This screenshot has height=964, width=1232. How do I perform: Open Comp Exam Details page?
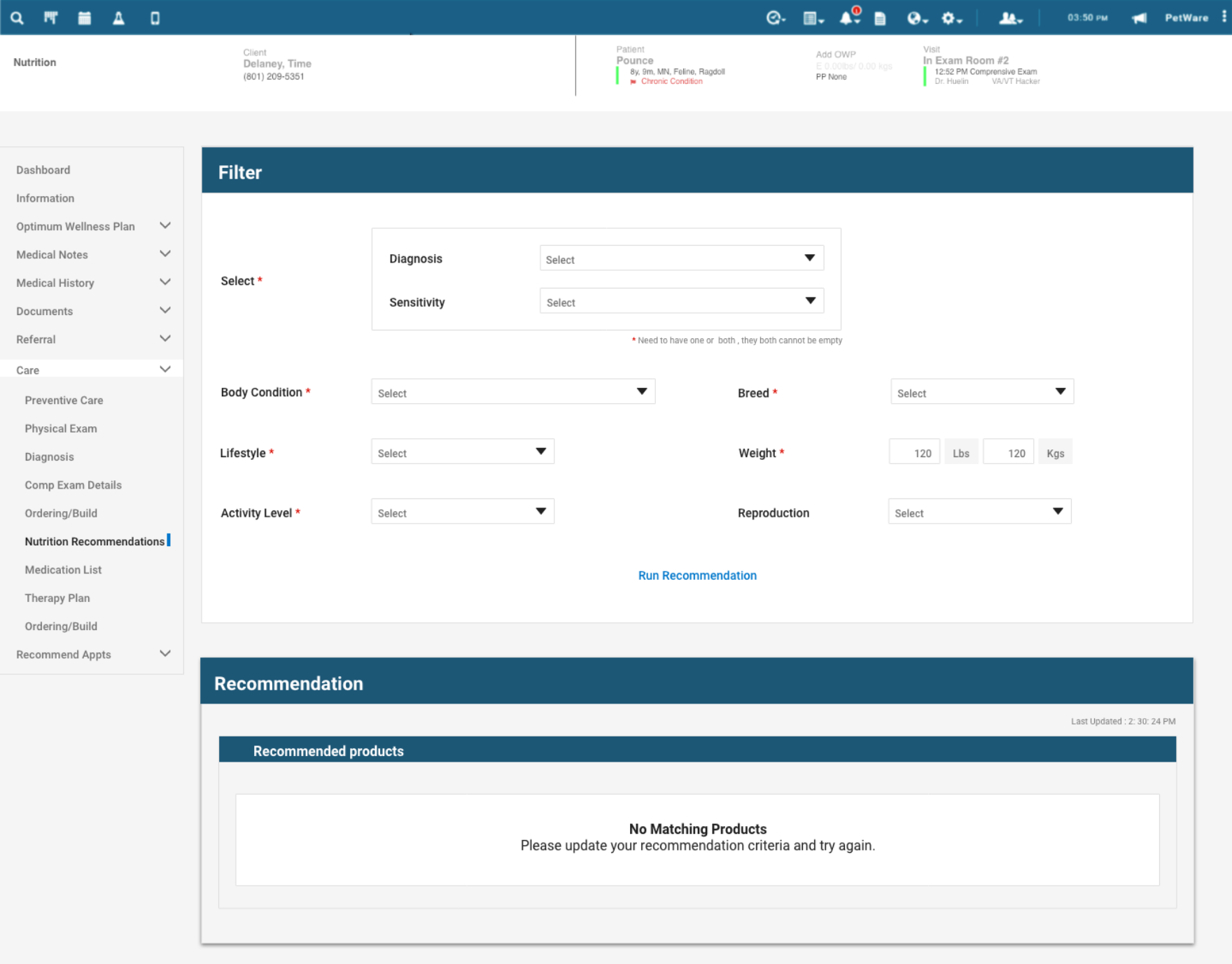click(73, 485)
